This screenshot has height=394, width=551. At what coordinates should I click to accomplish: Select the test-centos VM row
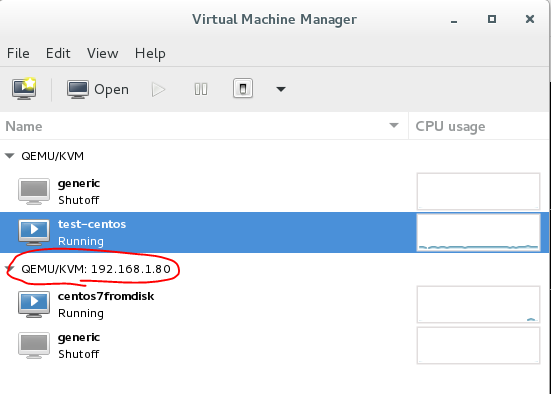(x=274, y=232)
